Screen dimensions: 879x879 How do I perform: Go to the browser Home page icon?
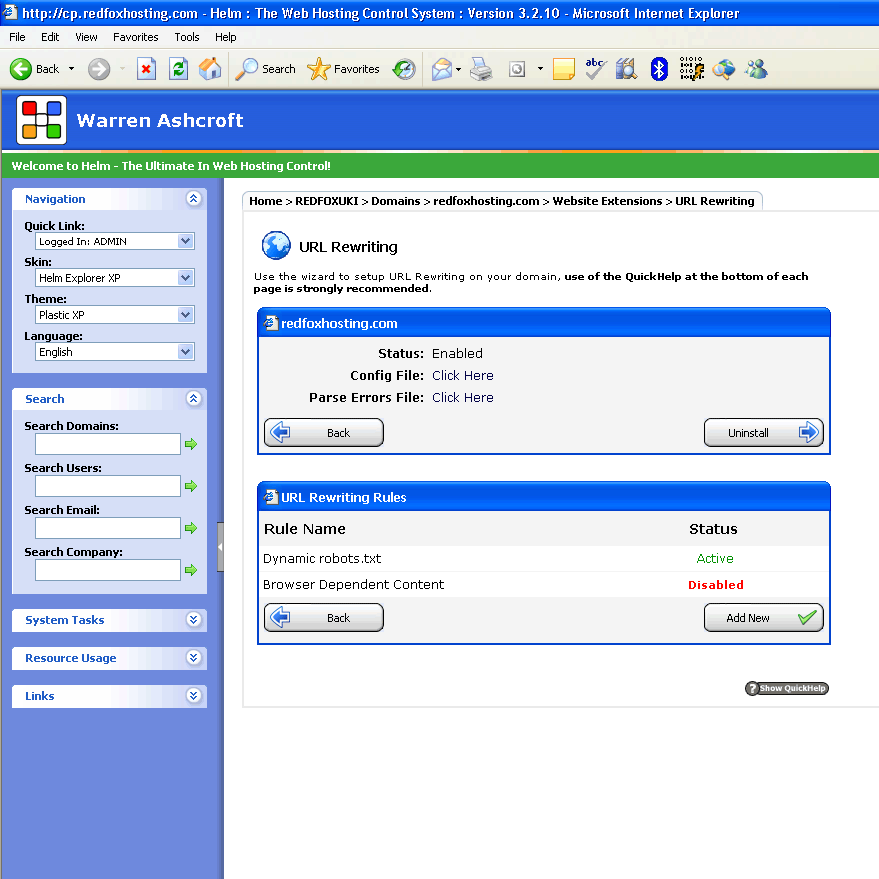point(210,70)
